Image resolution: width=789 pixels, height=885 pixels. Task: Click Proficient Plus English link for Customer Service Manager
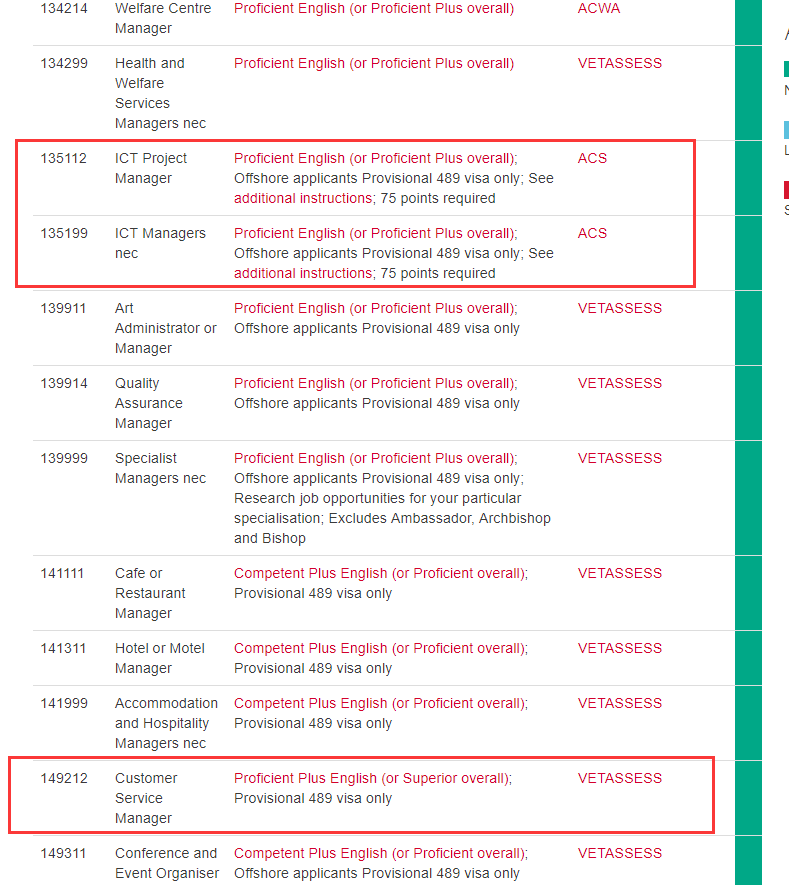(372, 778)
